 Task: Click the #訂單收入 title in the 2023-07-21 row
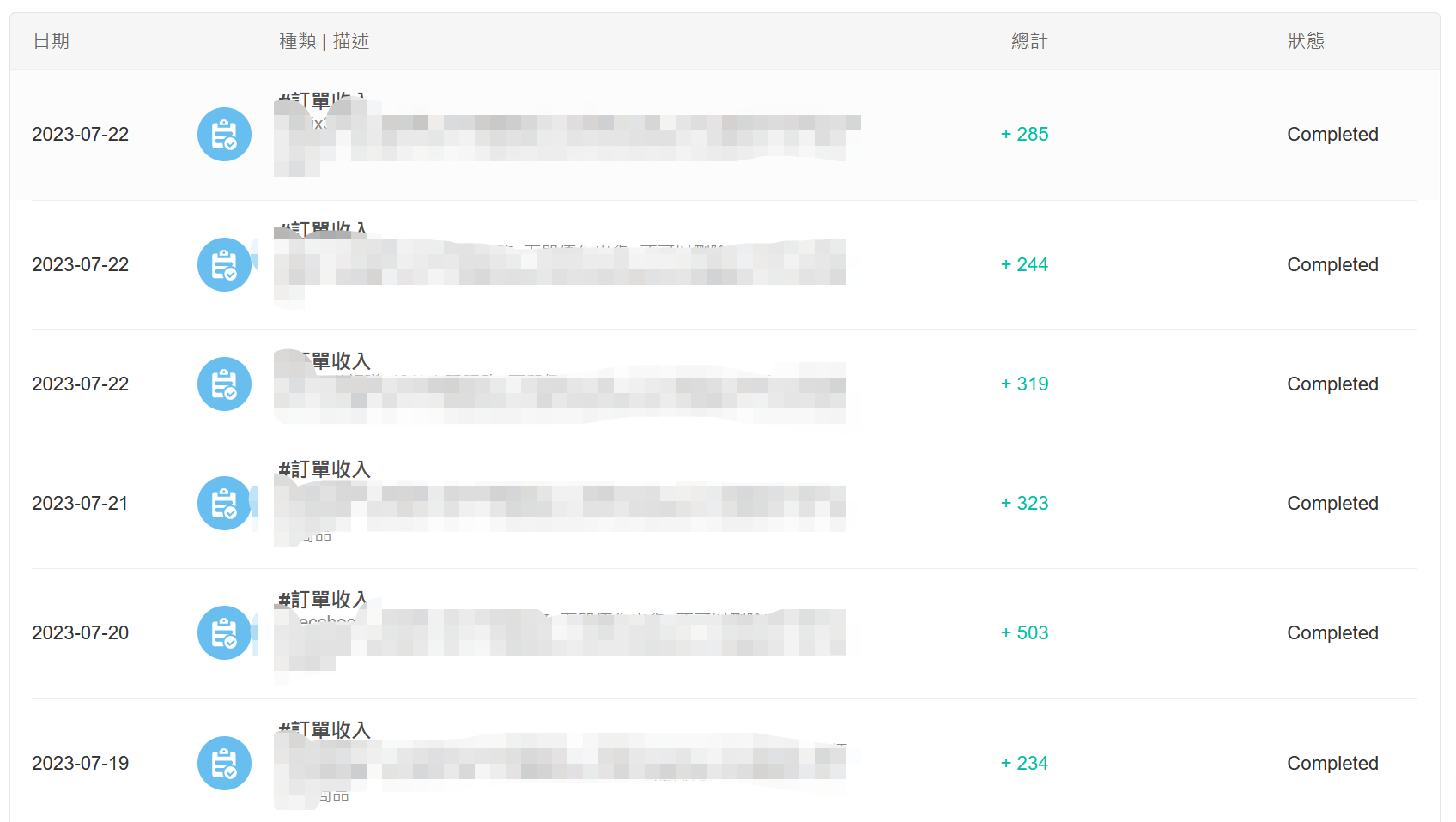325,469
